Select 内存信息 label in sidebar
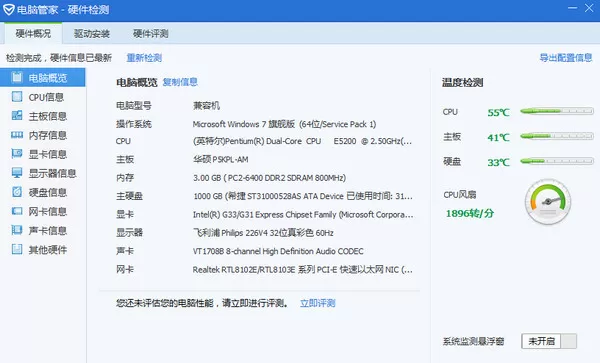This screenshot has height=363, width=600. 48,135
